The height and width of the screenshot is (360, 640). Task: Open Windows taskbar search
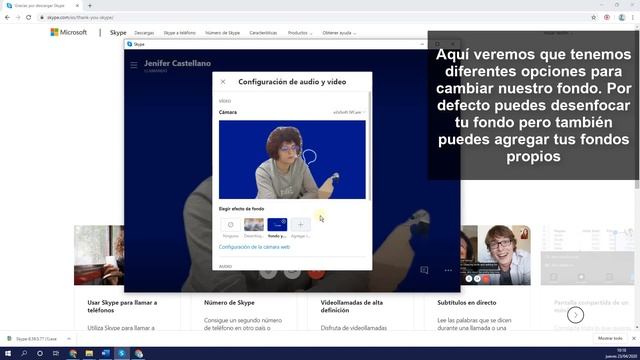pos(24,353)
